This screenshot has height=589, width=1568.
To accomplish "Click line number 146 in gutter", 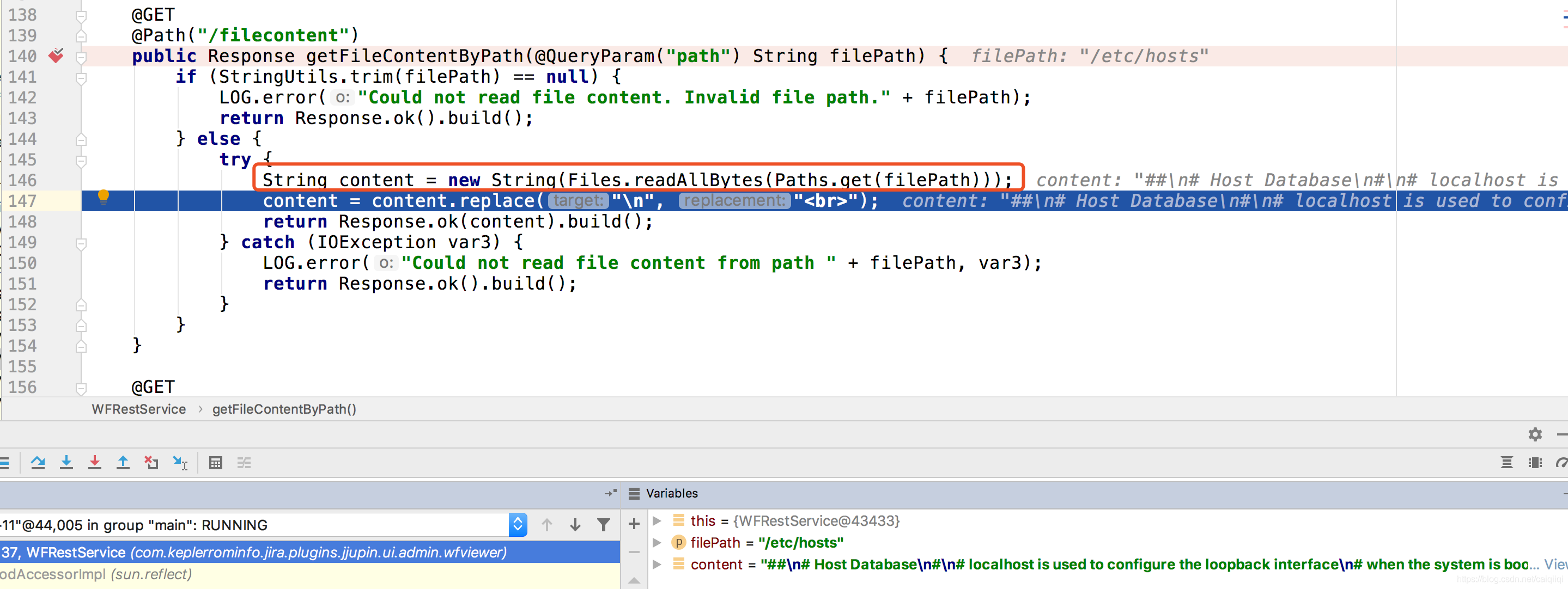I will point(22,180).
